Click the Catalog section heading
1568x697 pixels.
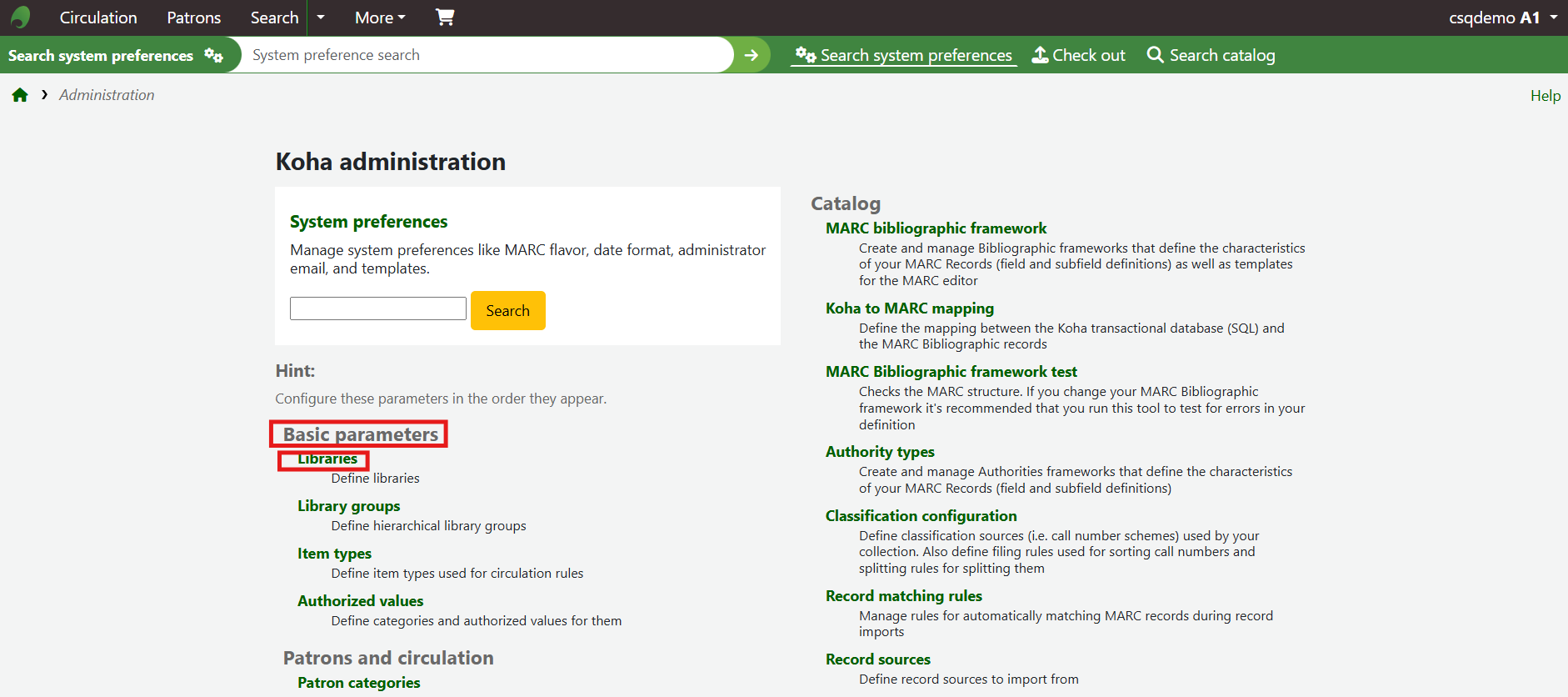pos(846,203)
